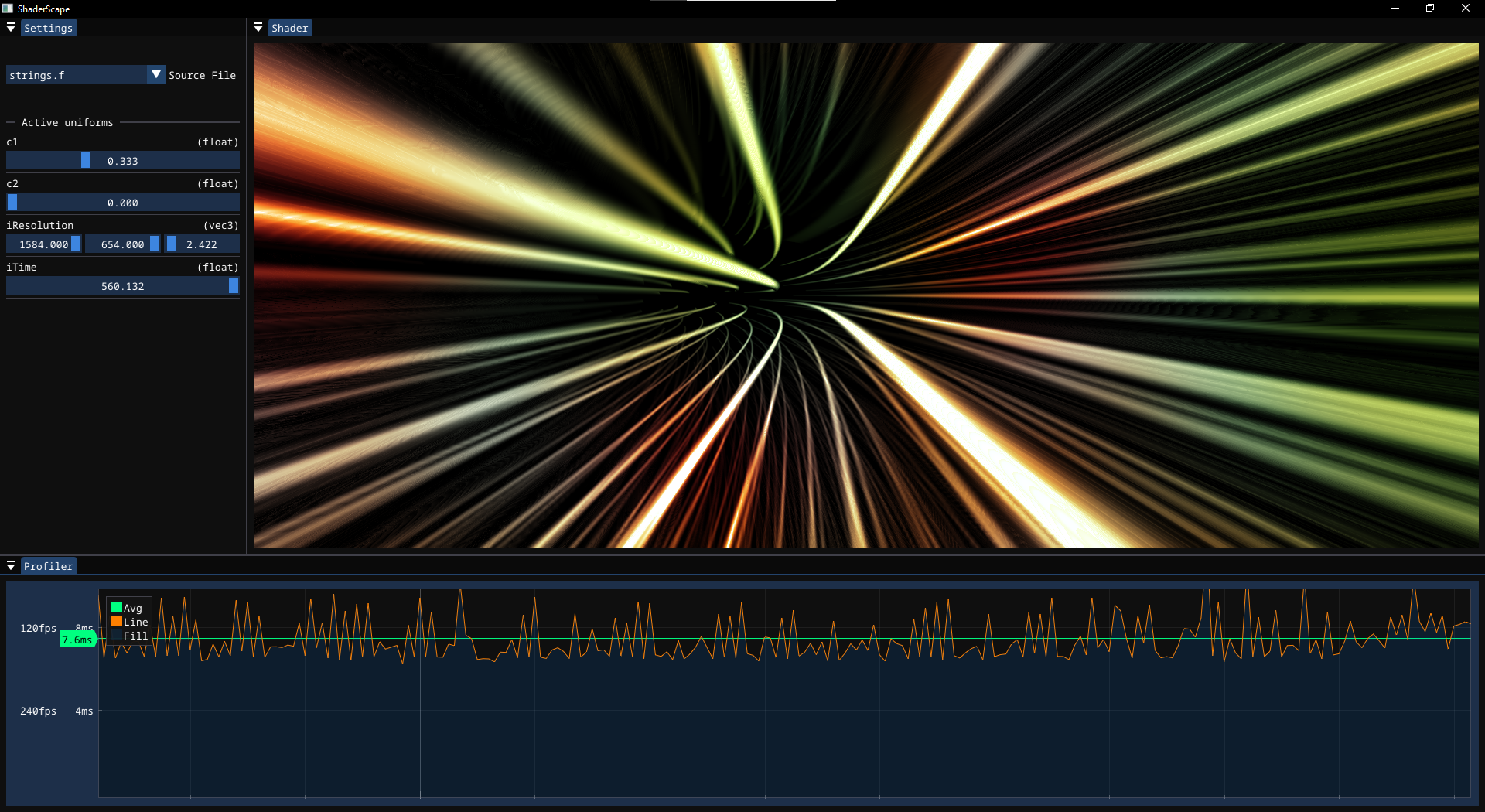Image resolution: width=1485 pixels, height=812 pixels.
Task: Switch to the Profiler tab
Action: point(48,566)
